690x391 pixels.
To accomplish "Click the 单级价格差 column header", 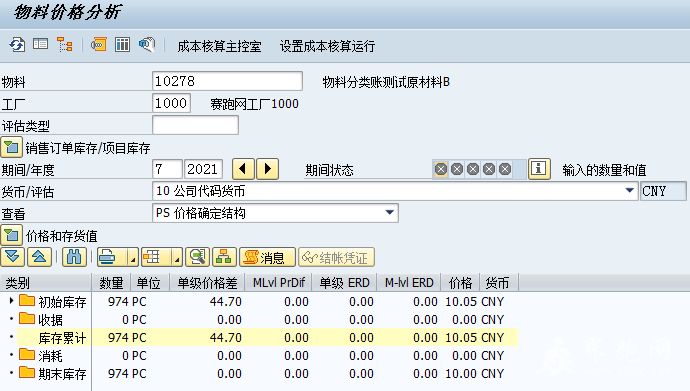I will (207, 282).
